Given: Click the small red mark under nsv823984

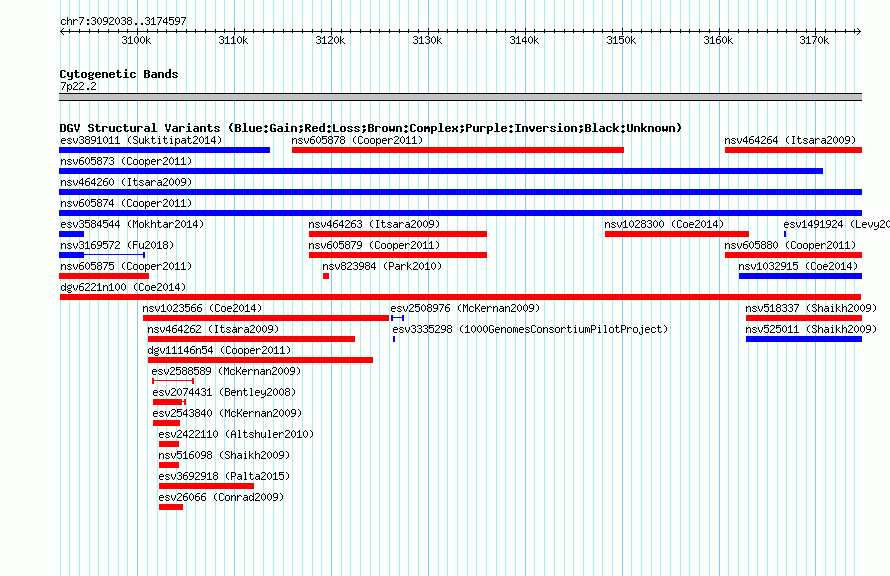Looking at the screenshot, I should [326, 276].
